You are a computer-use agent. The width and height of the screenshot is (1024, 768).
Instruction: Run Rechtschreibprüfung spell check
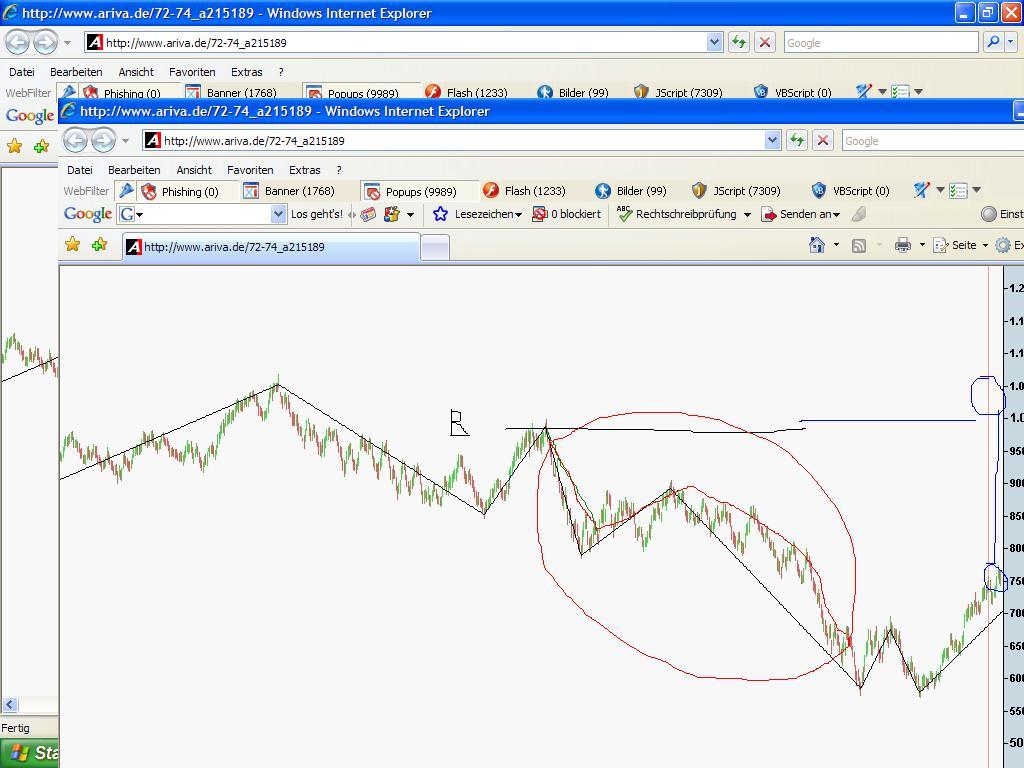pos(681,214)
